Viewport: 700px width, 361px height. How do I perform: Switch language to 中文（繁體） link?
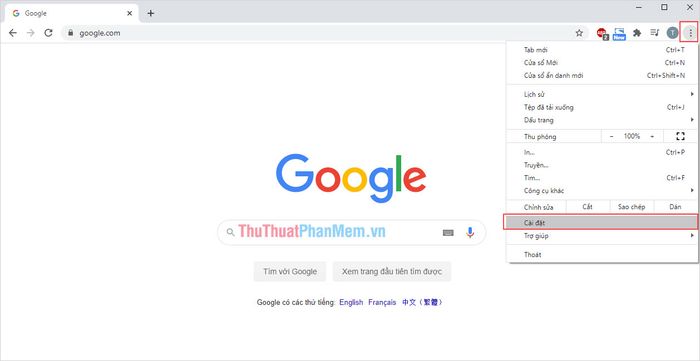pos(422,302)
